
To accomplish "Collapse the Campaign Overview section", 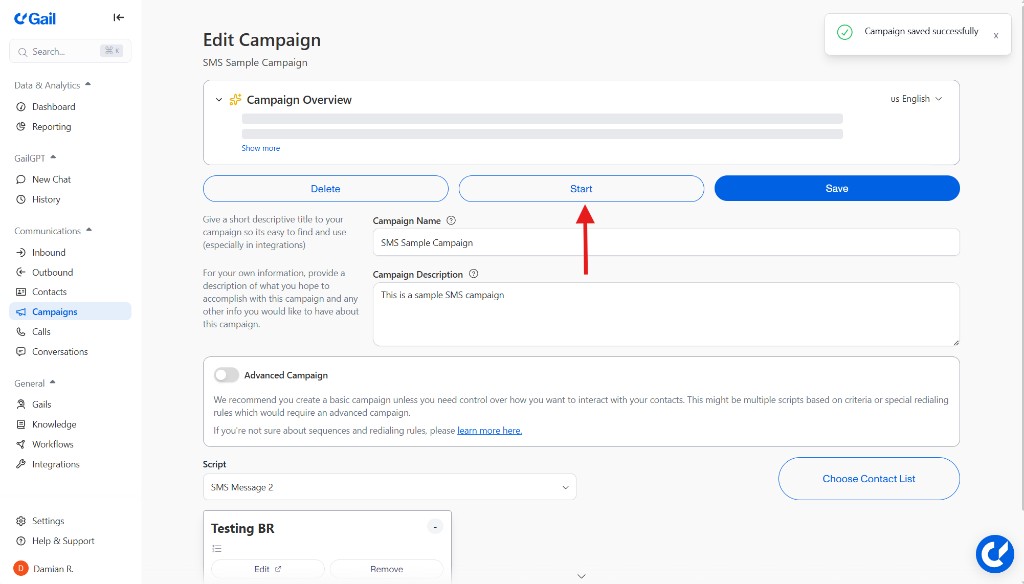I will [x=218, y=100].
